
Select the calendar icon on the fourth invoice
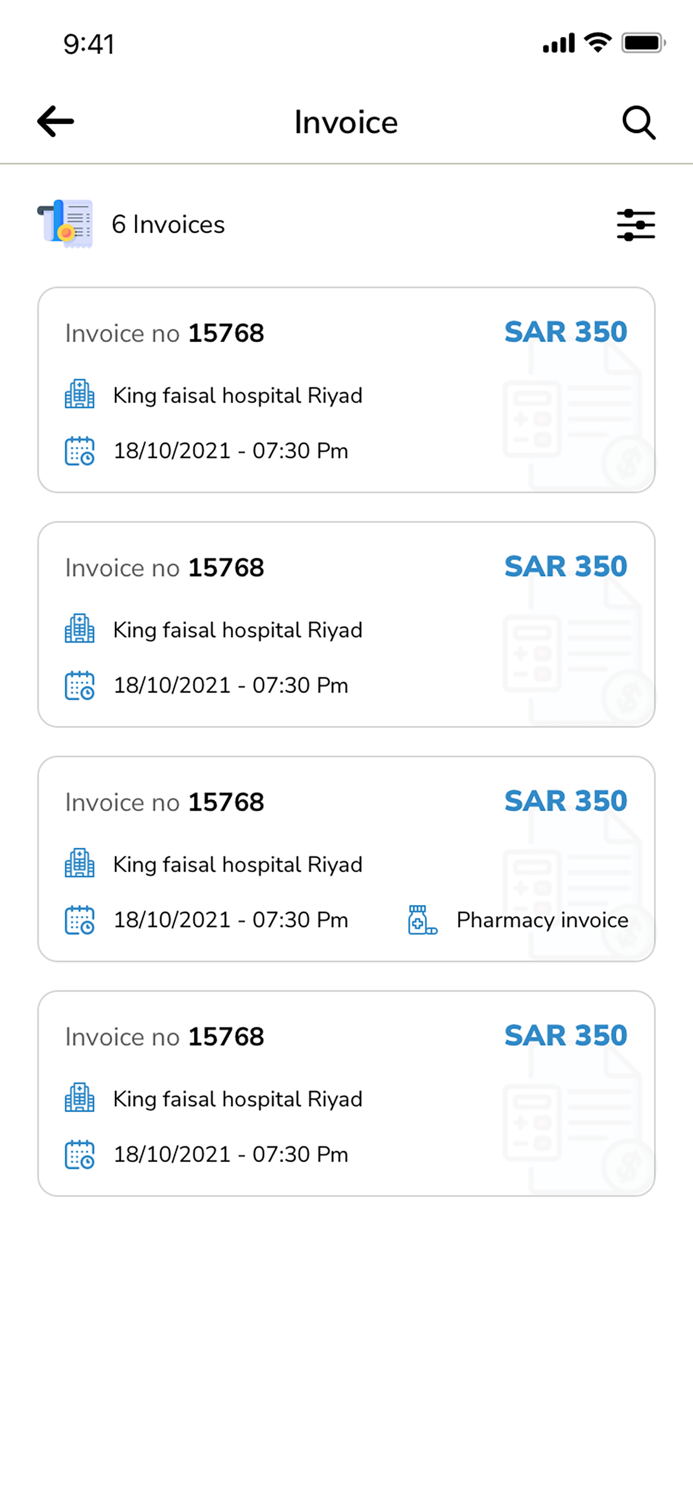coord(79,1154)
